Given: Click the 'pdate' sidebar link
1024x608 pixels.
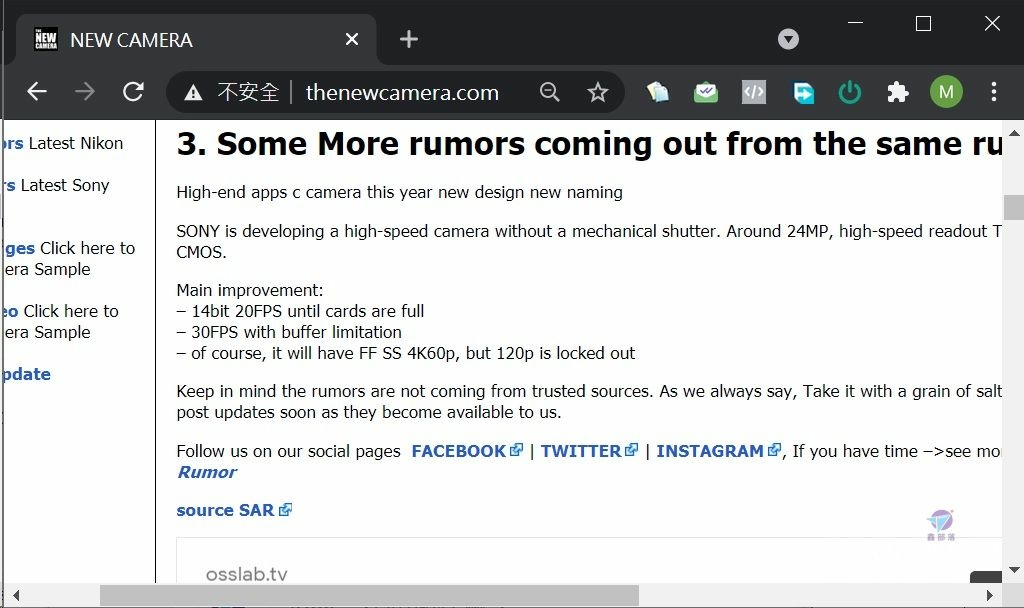Looking at the screenshot, I should [27, 374].
